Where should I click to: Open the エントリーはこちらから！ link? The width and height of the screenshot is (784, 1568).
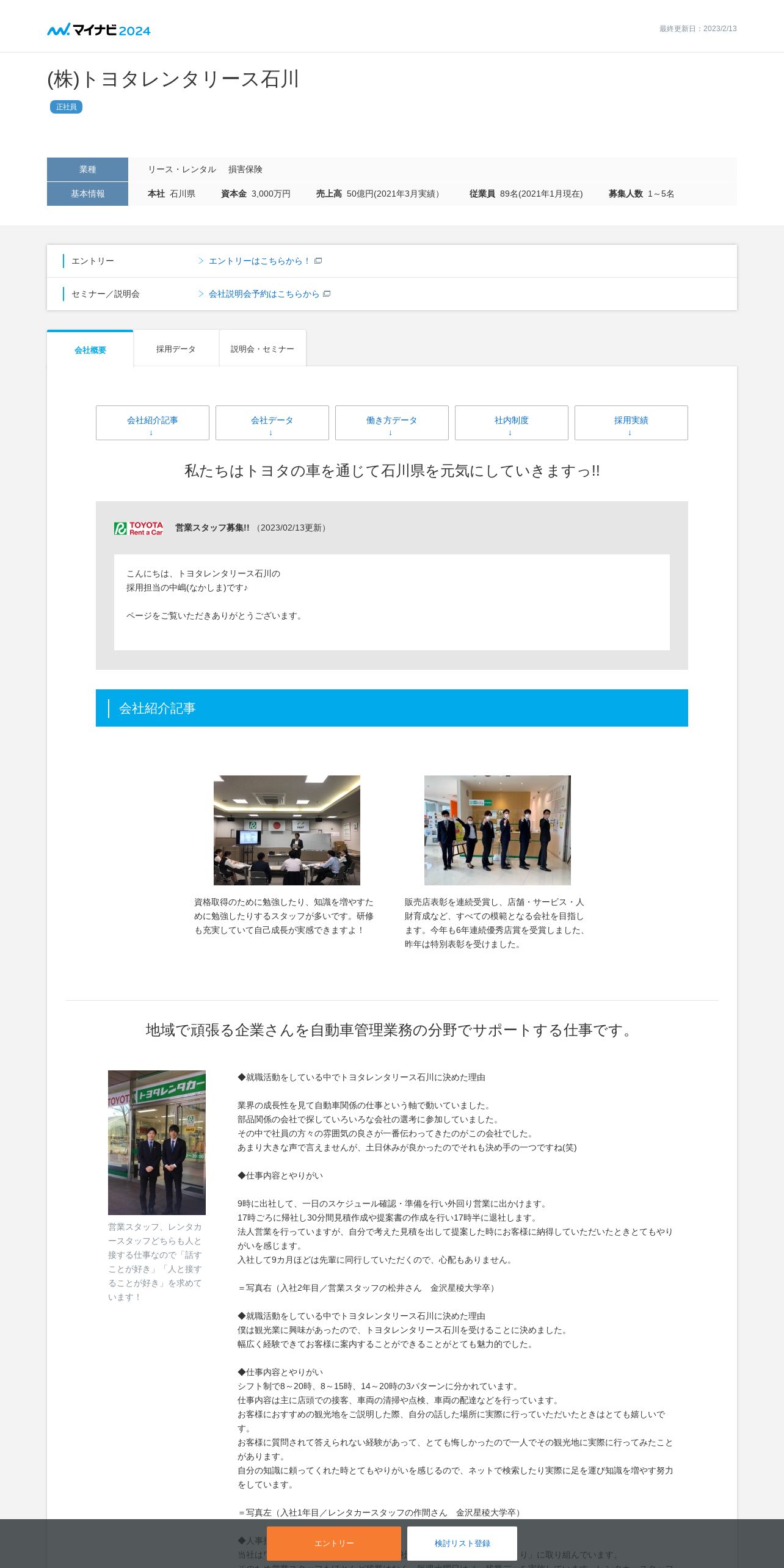(x=260, y=261)
